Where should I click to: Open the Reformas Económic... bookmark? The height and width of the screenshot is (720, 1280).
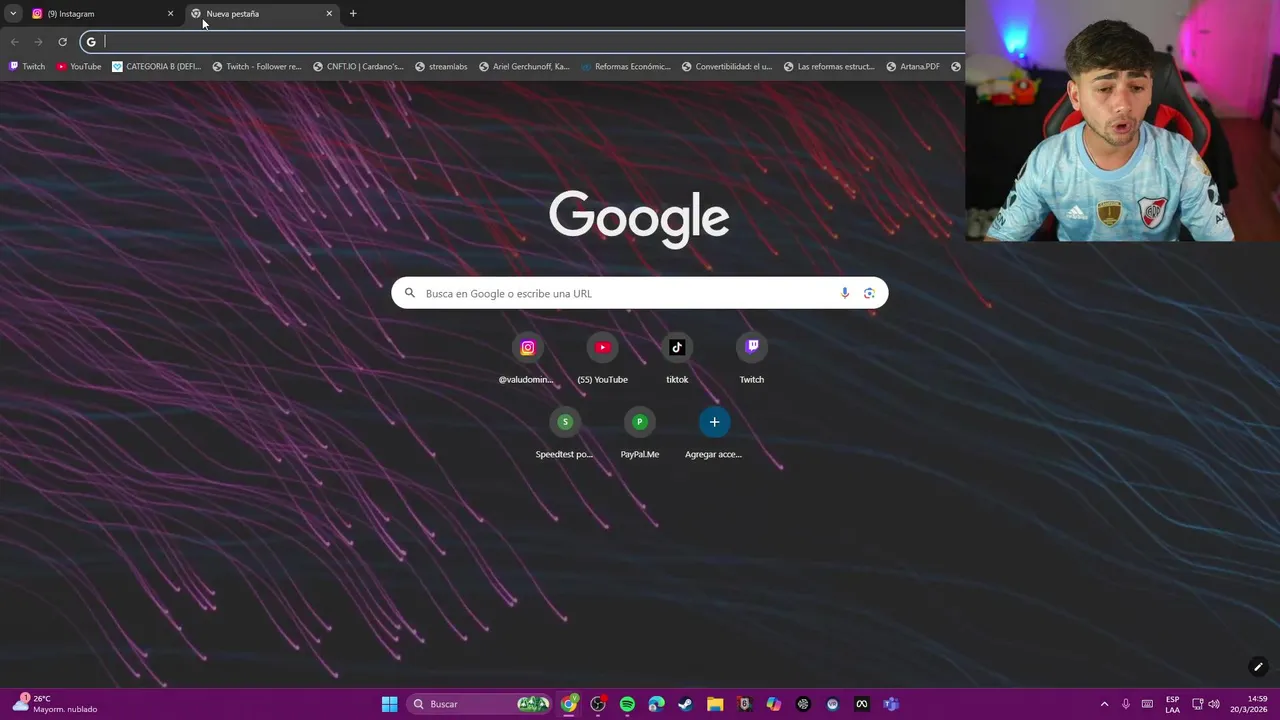[x=626, y=67]
